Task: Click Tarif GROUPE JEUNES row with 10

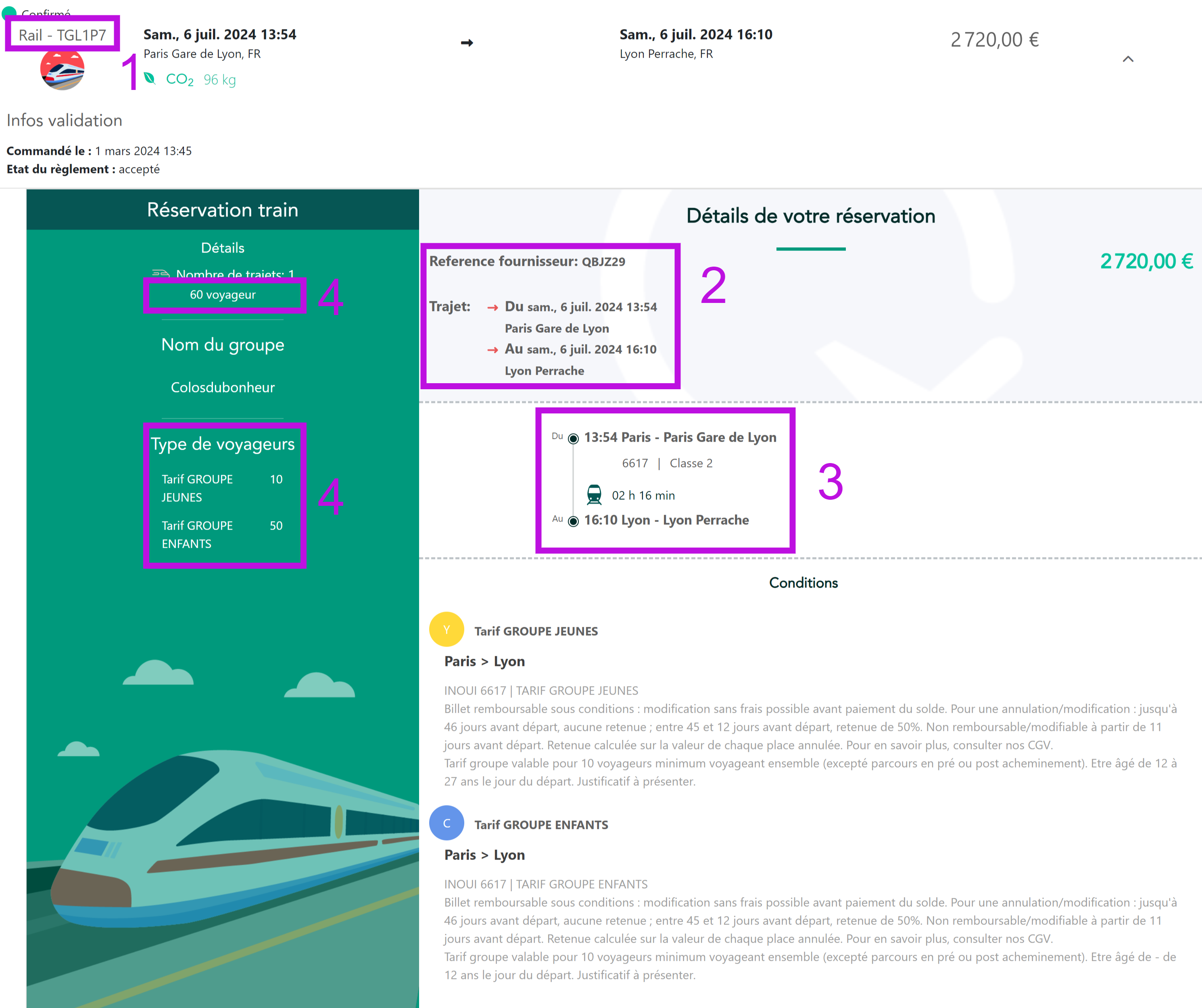Action: [x=222, y=488]
